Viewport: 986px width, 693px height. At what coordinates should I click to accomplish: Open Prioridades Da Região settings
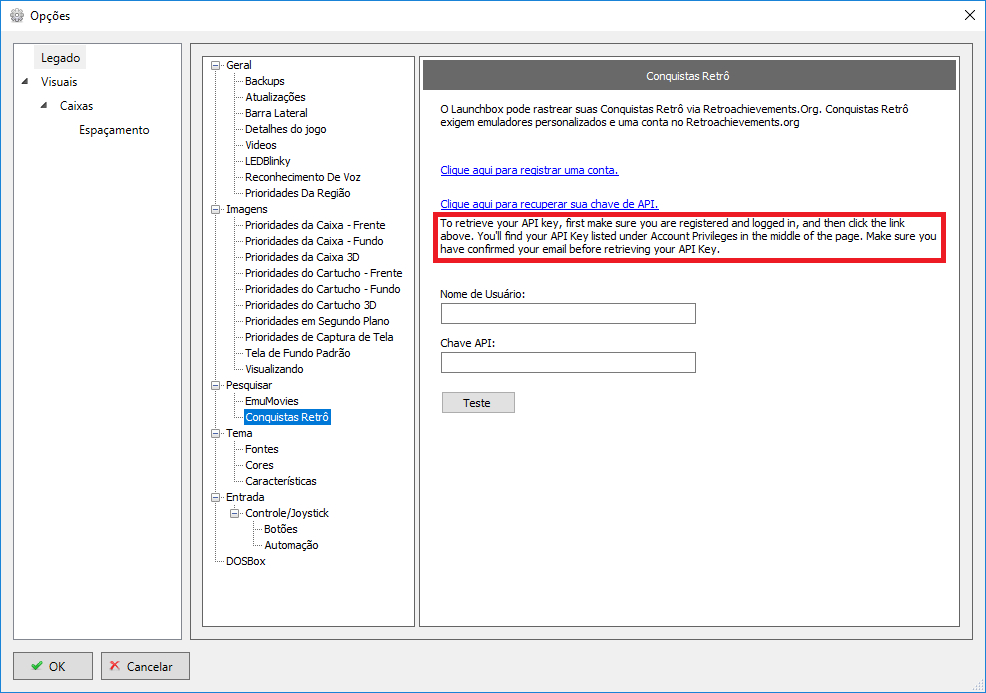click(x=297, y=194)
